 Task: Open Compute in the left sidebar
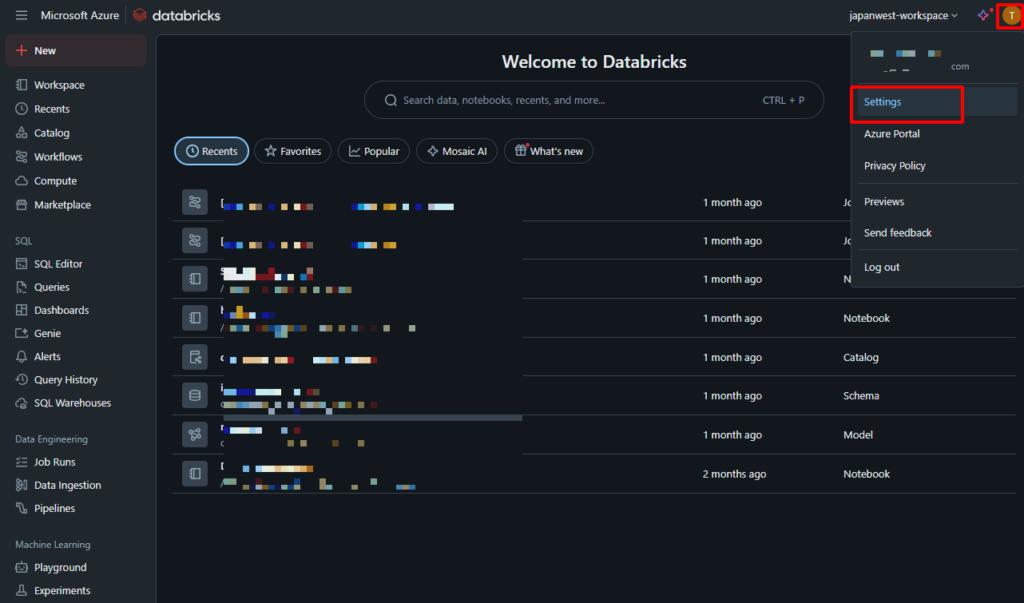[x=55, y=181]
